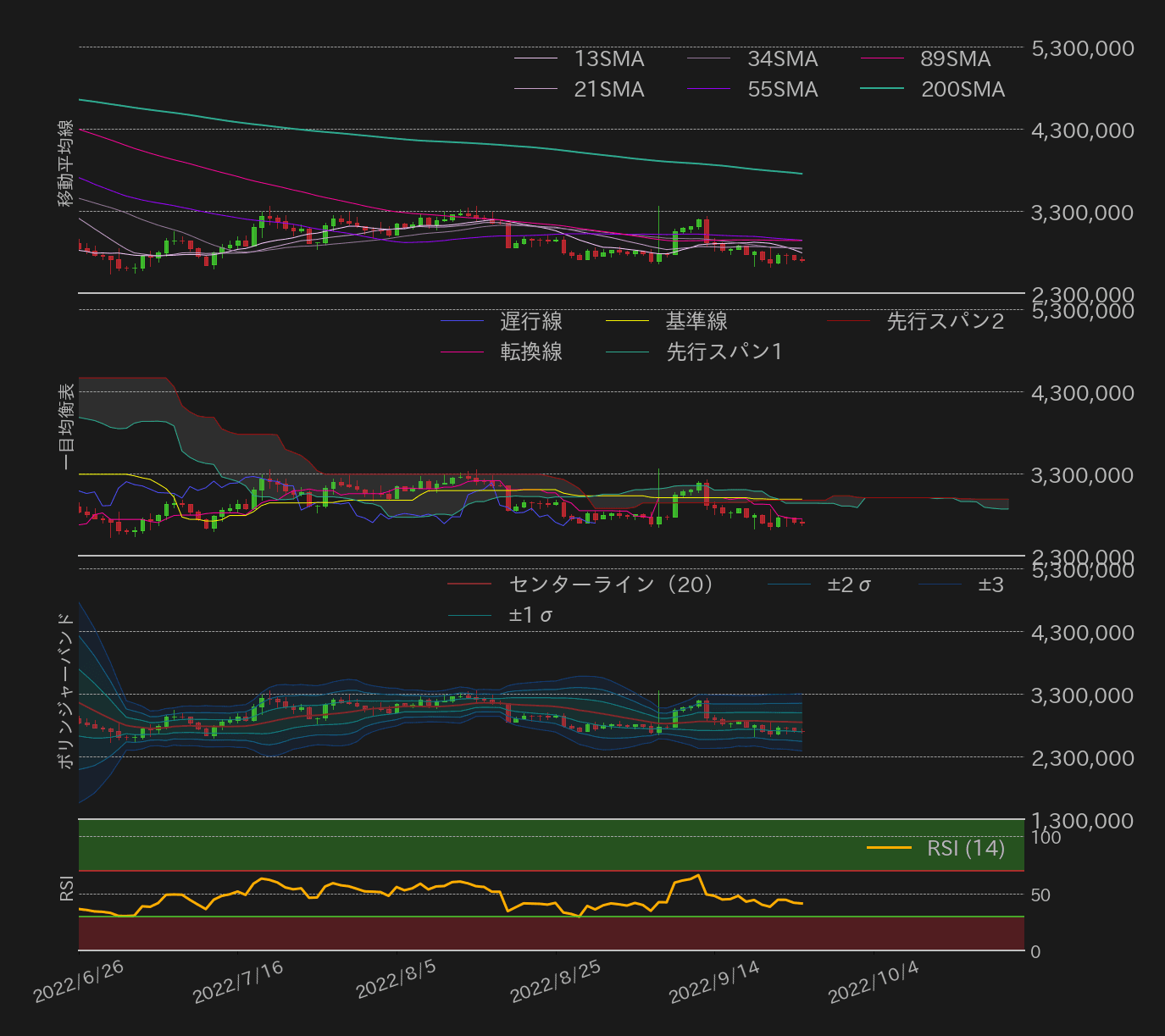Toggle the 200SMA moving average visibility
Image resolution: width=1165 pixels, height=1036 pixels.
[x=962, y=89]
